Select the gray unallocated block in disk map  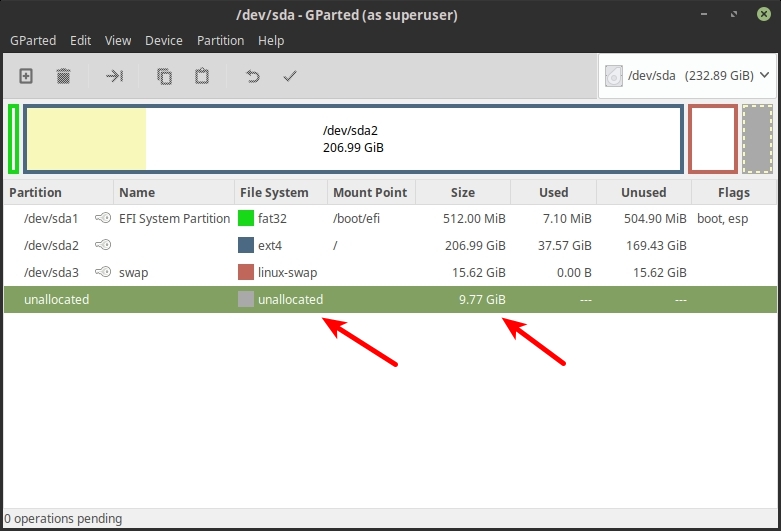758,139
